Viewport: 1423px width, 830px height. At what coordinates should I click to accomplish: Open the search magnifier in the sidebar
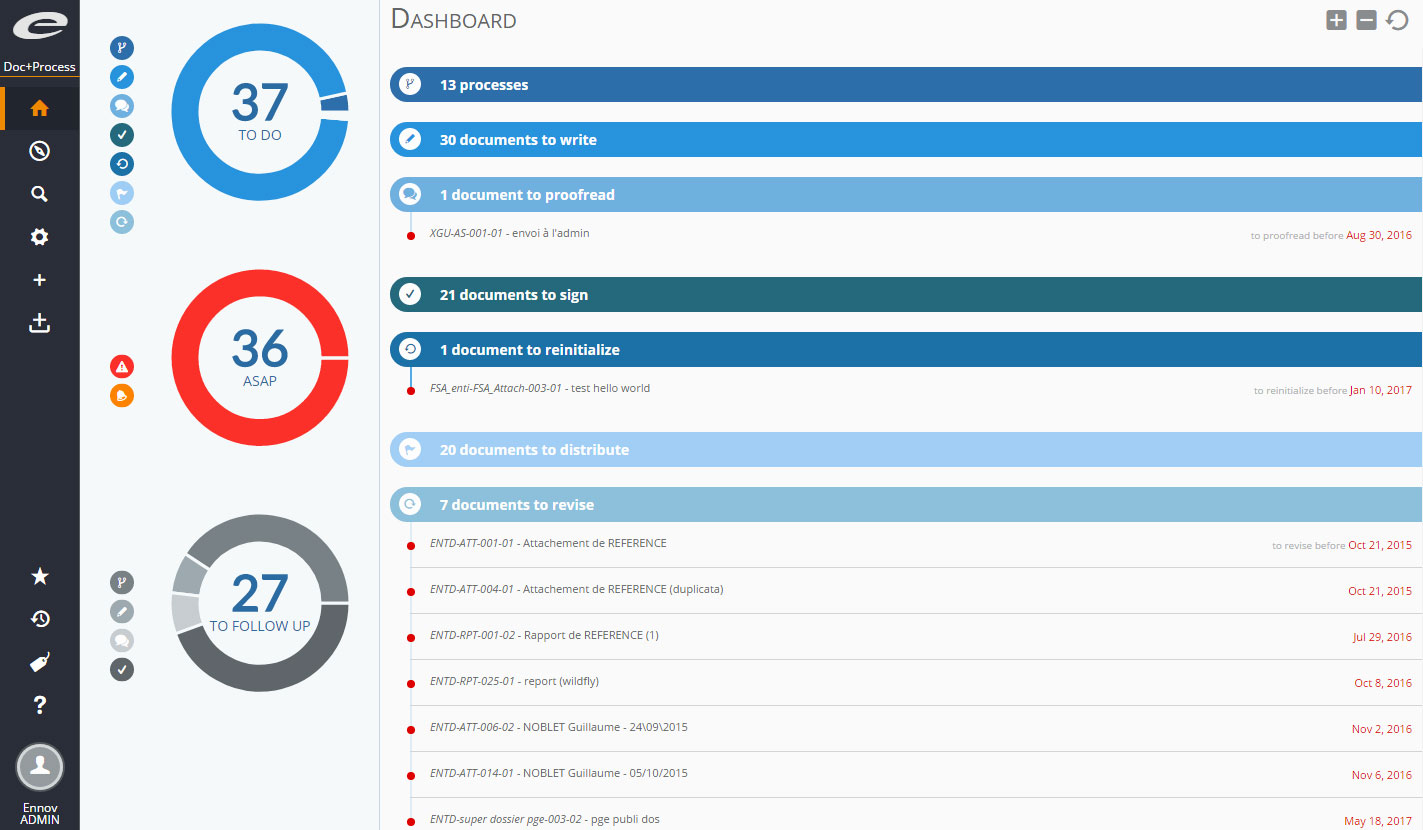(x=40, y=194)
